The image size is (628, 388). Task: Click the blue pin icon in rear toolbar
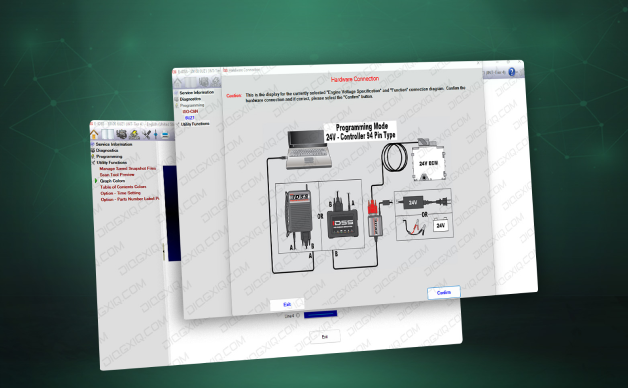[156, 135]
